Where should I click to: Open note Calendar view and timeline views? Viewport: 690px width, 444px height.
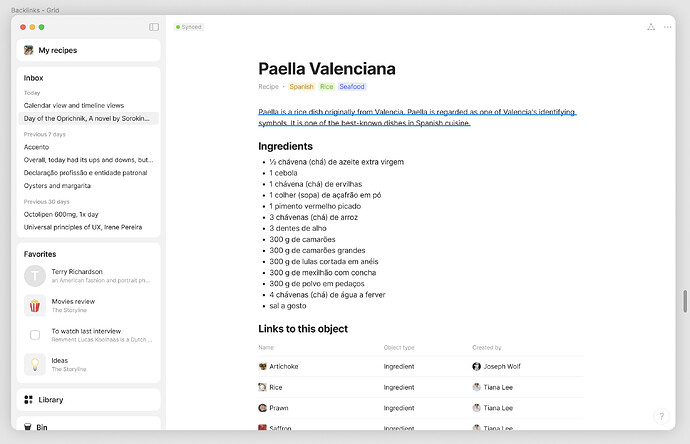coord(74,105)
